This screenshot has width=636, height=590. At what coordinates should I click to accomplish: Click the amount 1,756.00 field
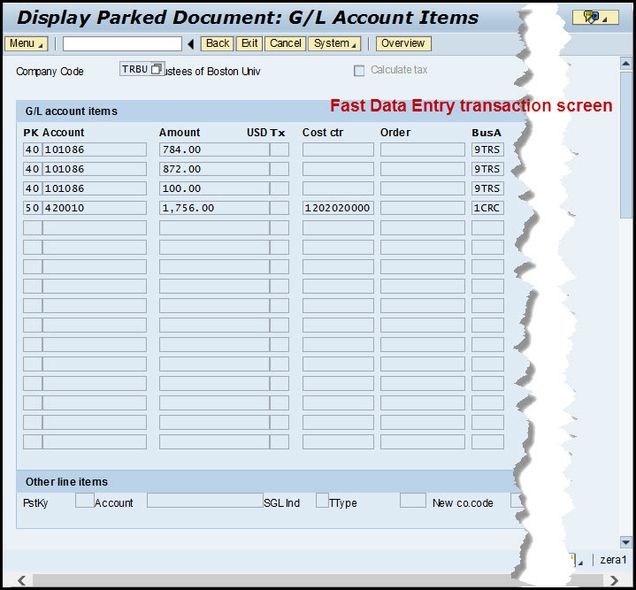pyautogui.click(x=214, y=208)
